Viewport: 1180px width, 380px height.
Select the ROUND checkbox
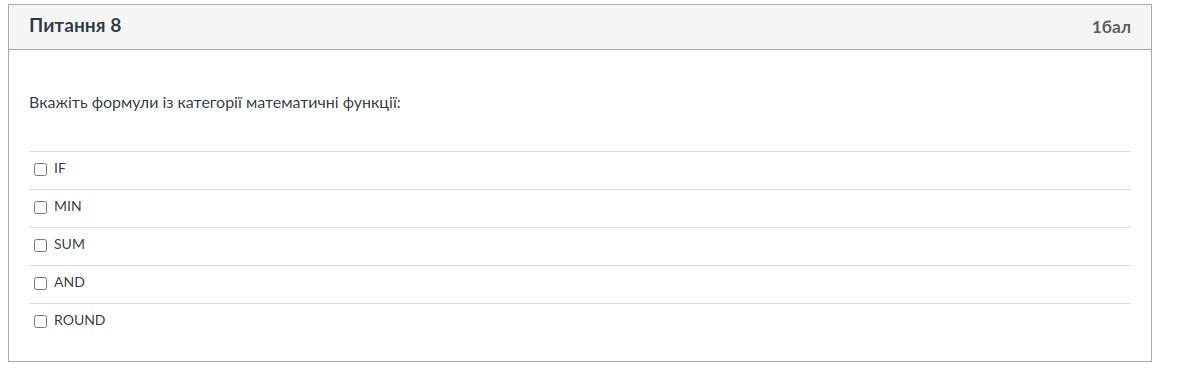(x=41, y=321)
